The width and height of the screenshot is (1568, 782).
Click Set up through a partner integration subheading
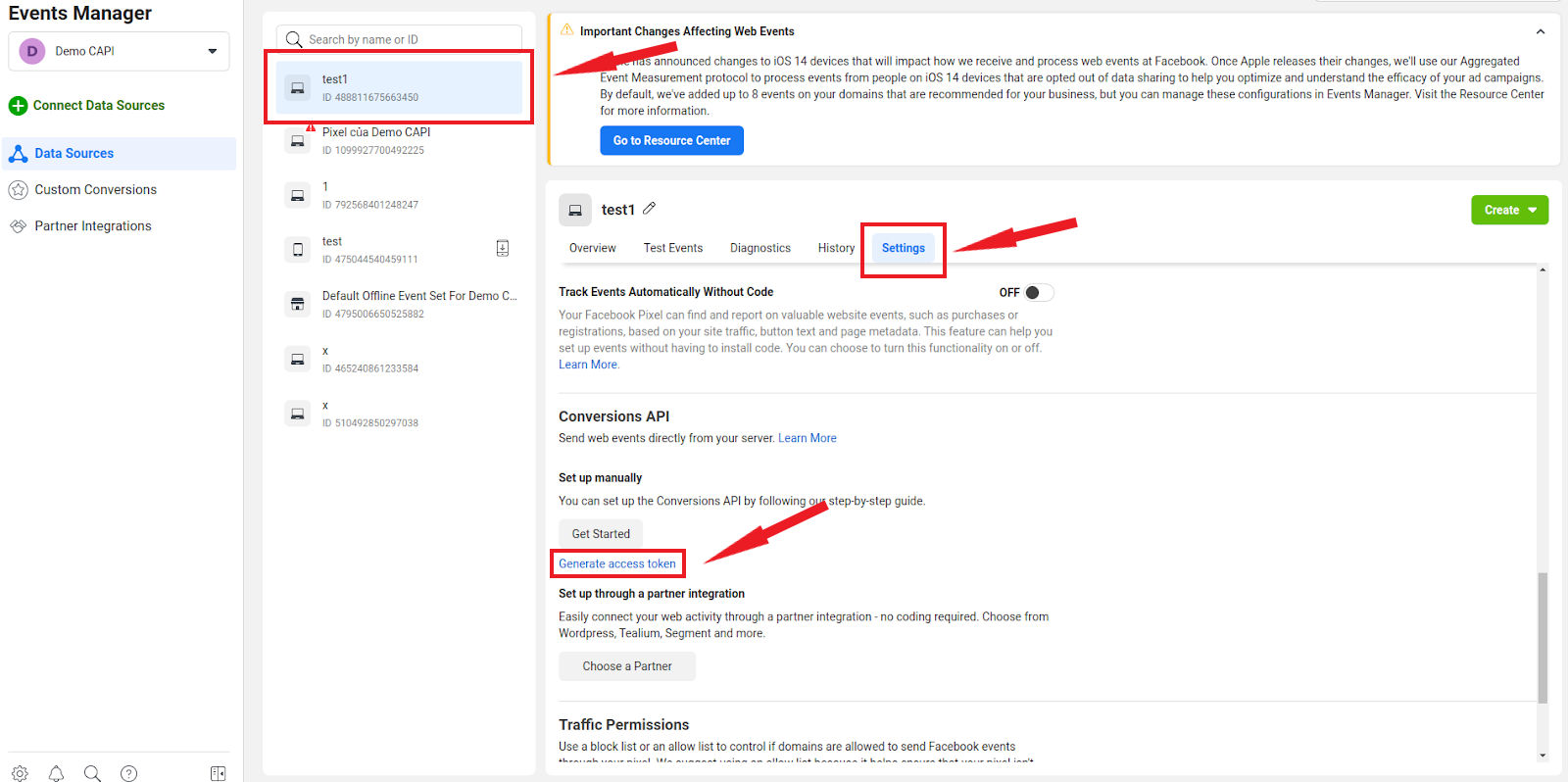[652, 594]
